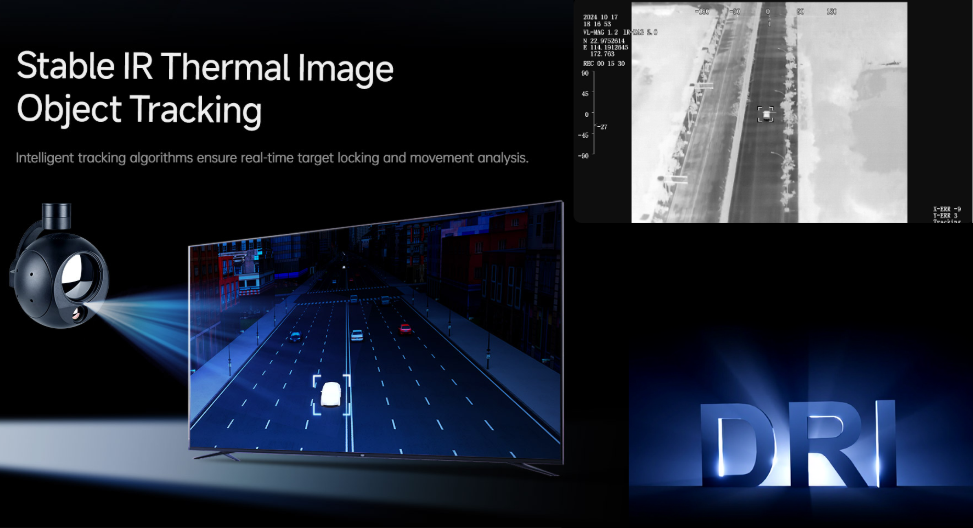Click the X-ERR tracking status readout

click(x=945, y=208)
